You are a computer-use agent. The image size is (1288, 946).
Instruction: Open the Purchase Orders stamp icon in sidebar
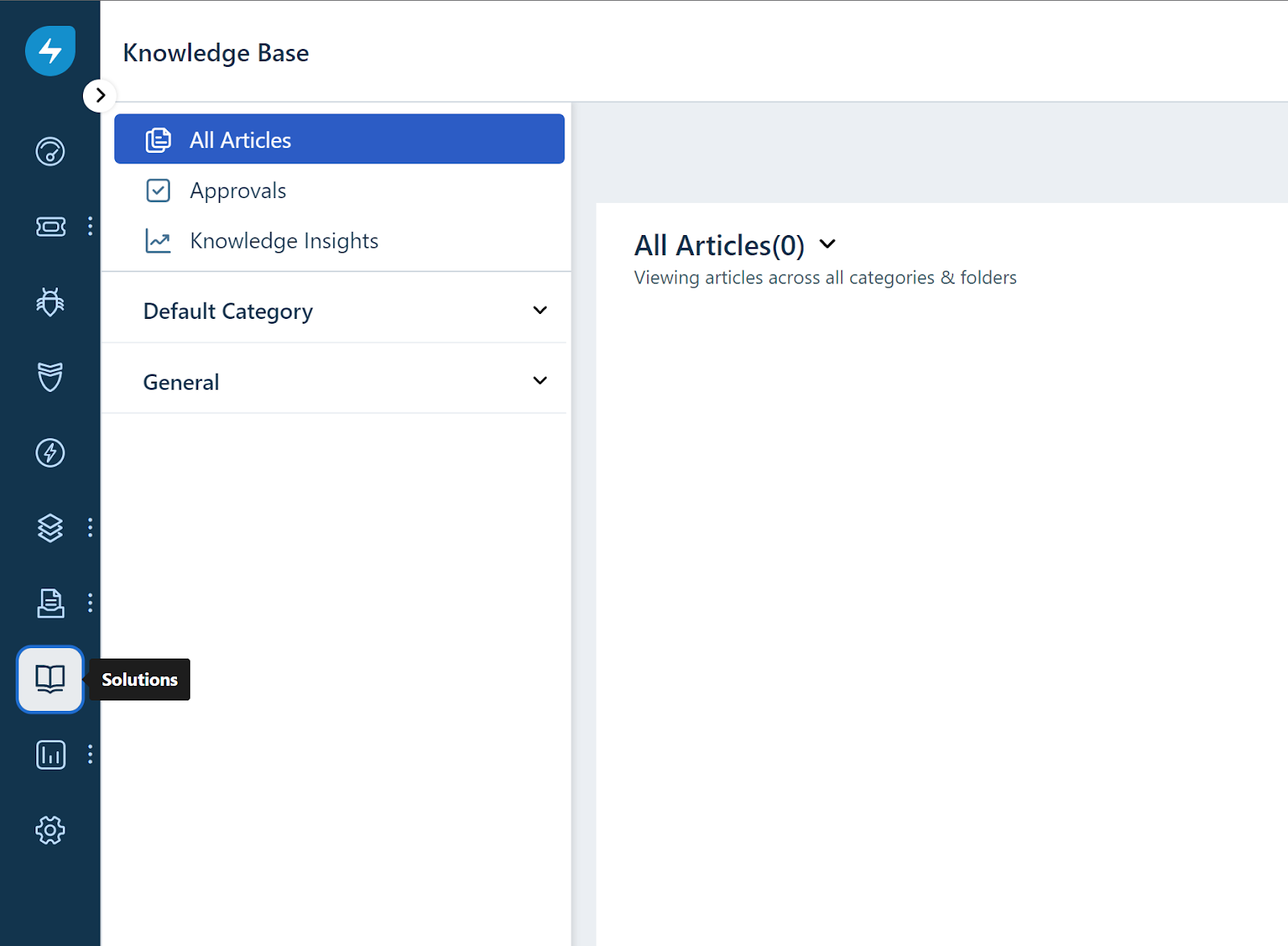50,603
